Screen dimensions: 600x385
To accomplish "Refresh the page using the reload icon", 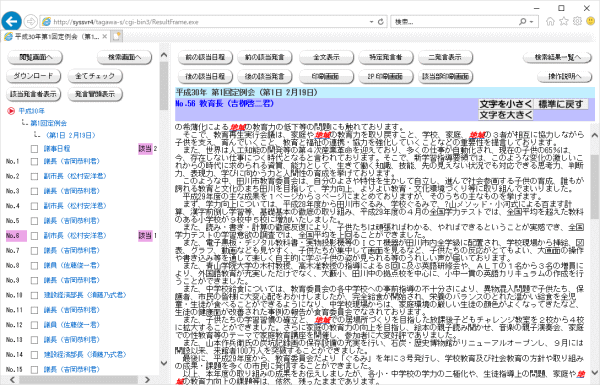I will (381, 22).
